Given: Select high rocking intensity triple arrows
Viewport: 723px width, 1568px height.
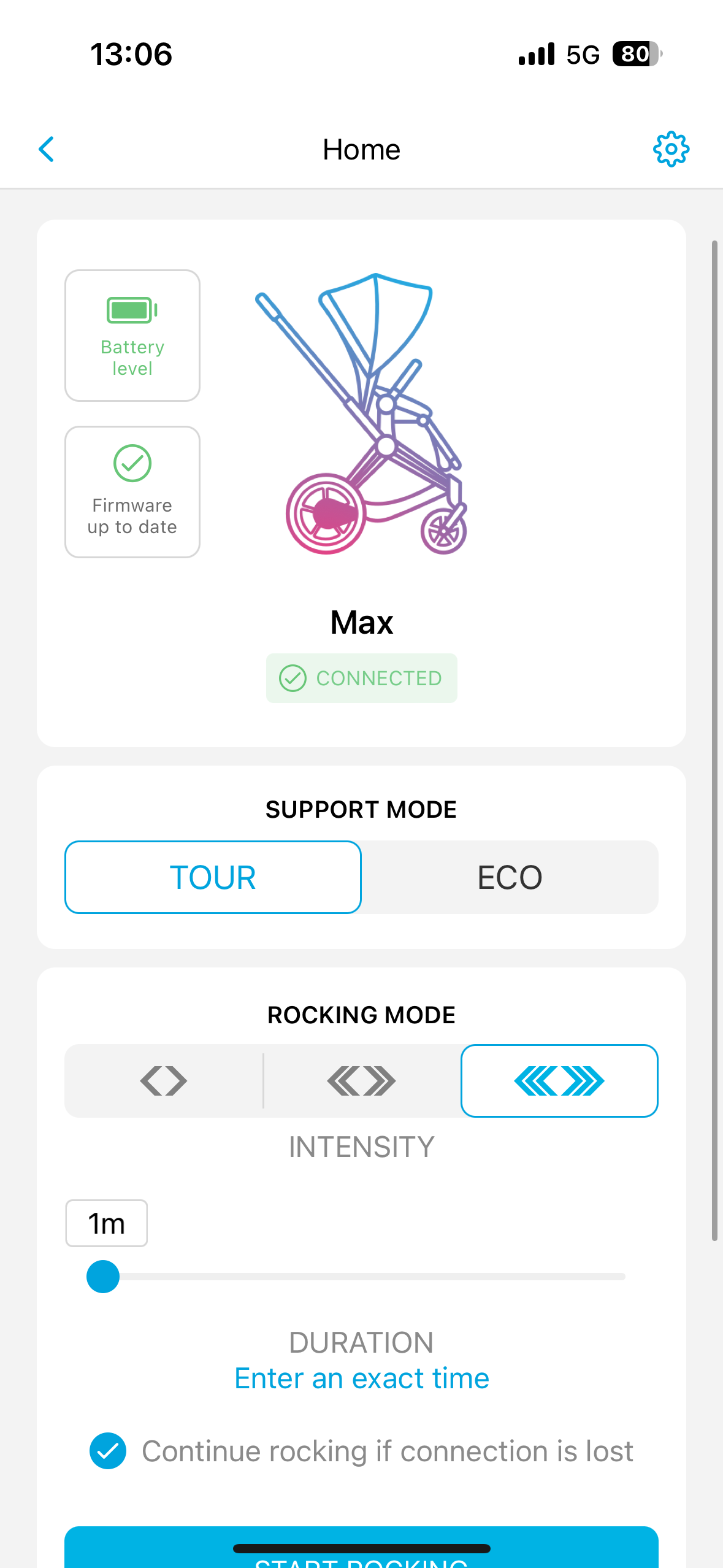Looking at the screenshot, I should tap(559, 1081).
